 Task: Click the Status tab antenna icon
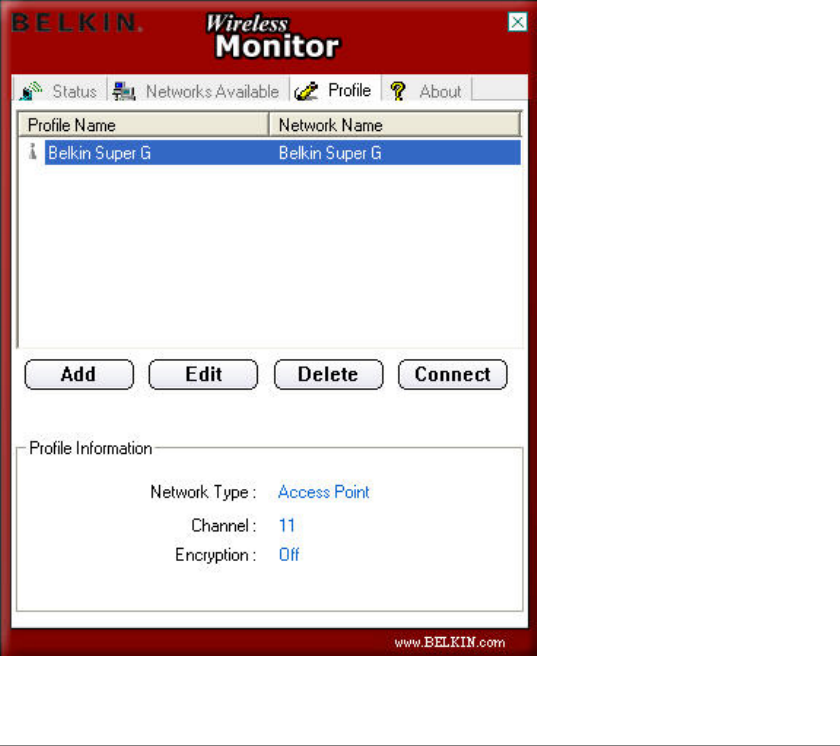(x=31, y=91)
